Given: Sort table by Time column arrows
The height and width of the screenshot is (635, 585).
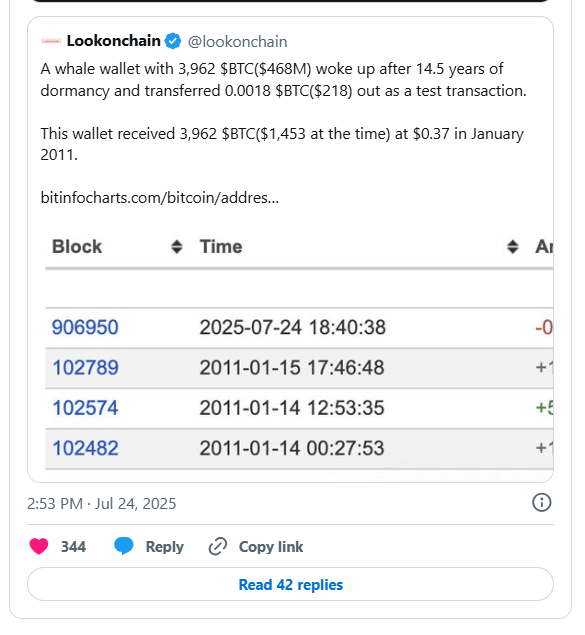Looking at the screenshot, I should [x=513, y=247].
